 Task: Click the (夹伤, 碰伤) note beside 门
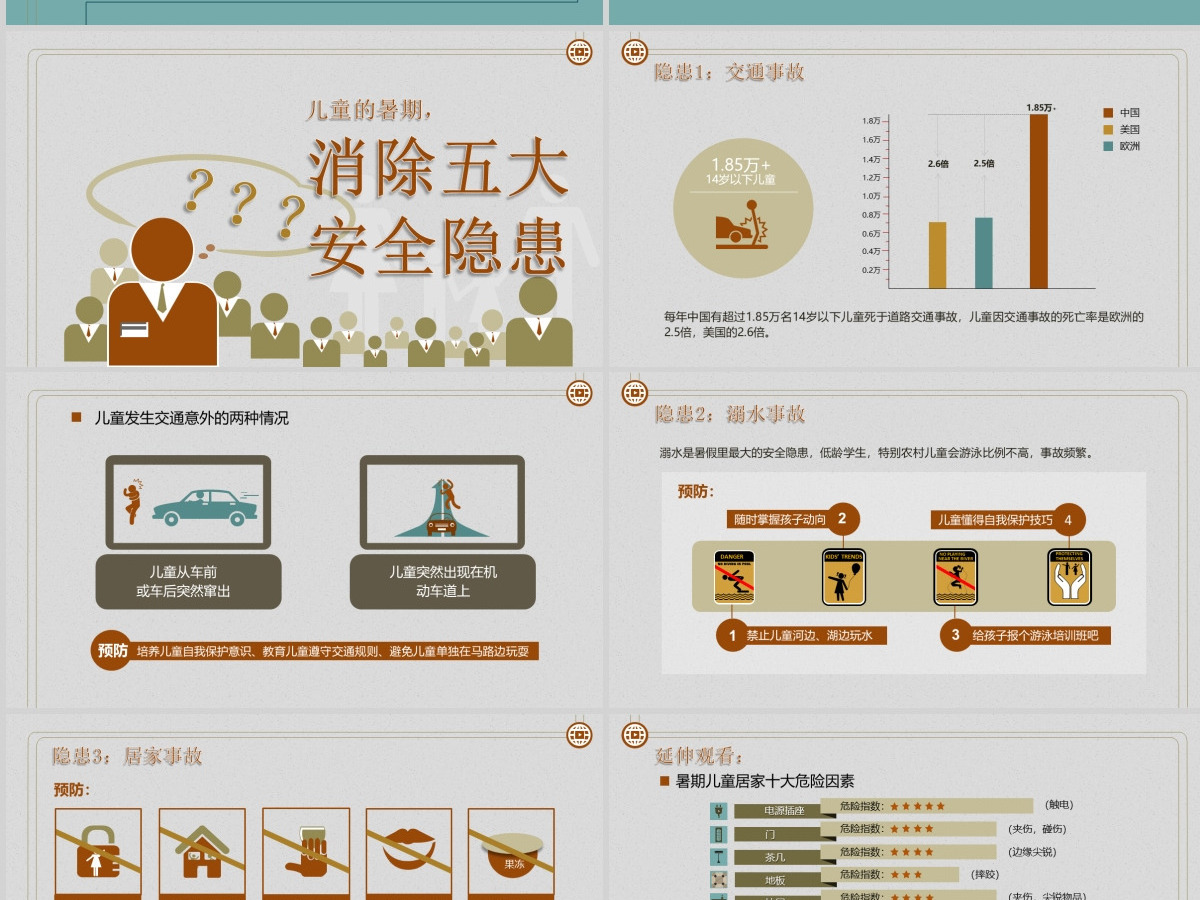1038,829
